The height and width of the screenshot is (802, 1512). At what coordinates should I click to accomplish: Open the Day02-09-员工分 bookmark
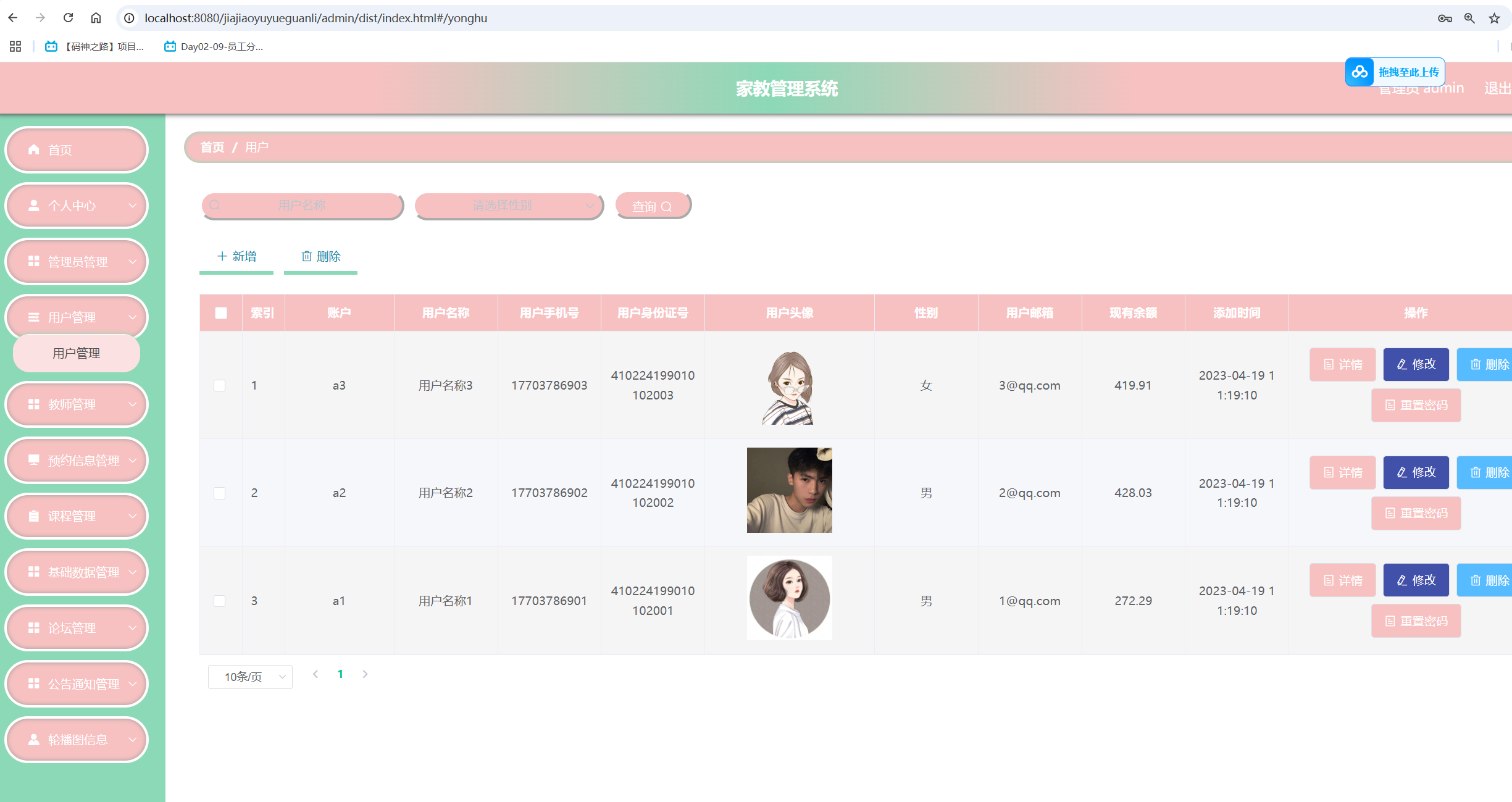(x=214, y=46)
